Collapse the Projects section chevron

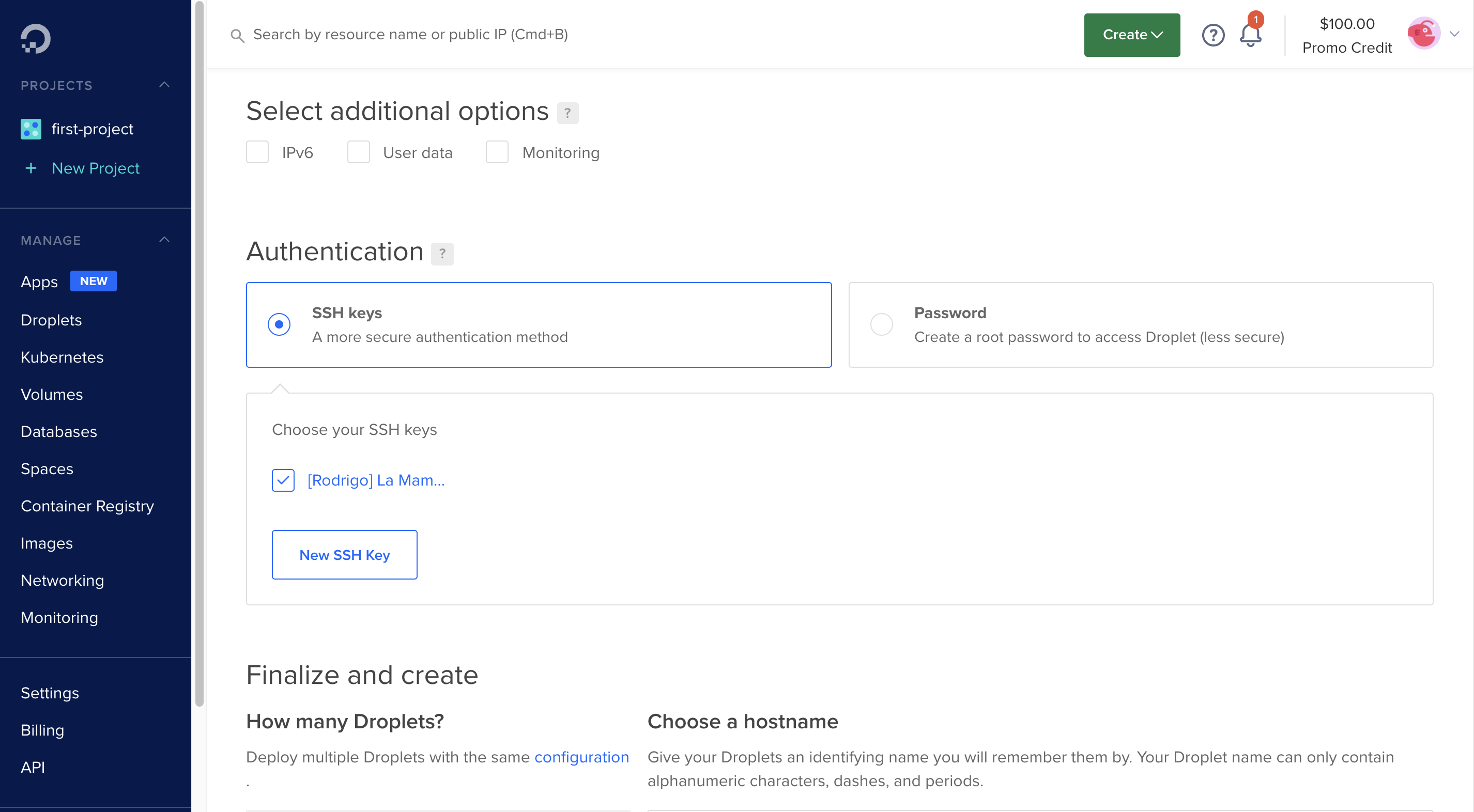click(x=164, y=85)
